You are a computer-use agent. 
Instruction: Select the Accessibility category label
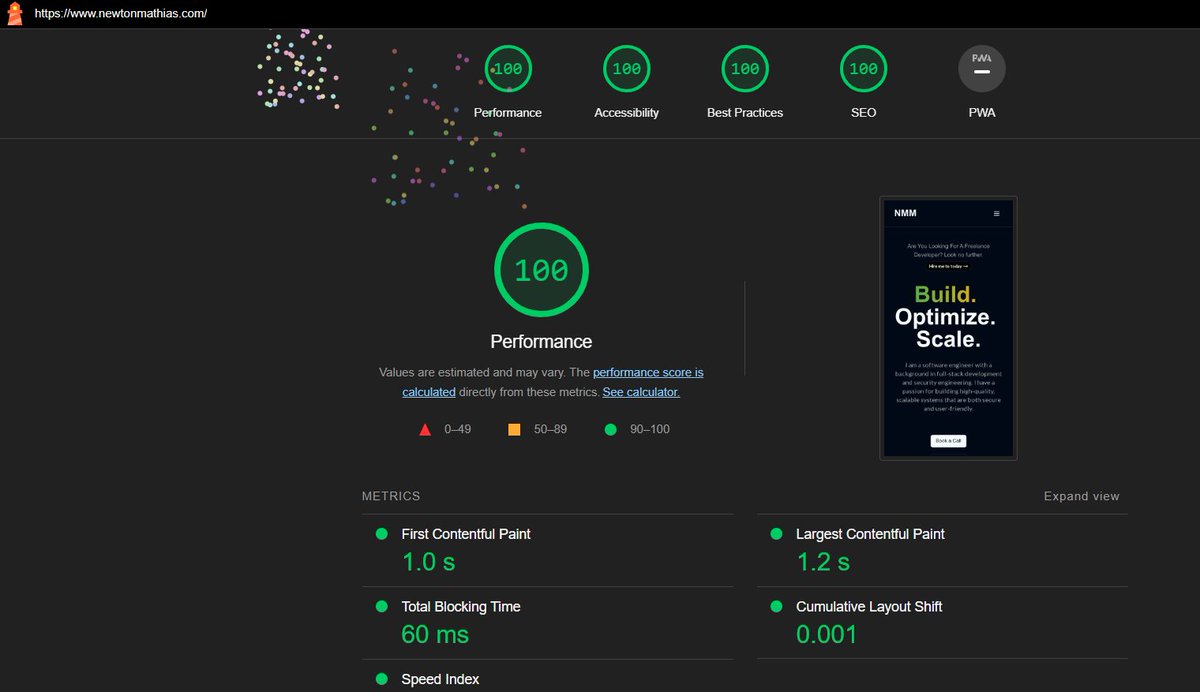click(626, 113)
